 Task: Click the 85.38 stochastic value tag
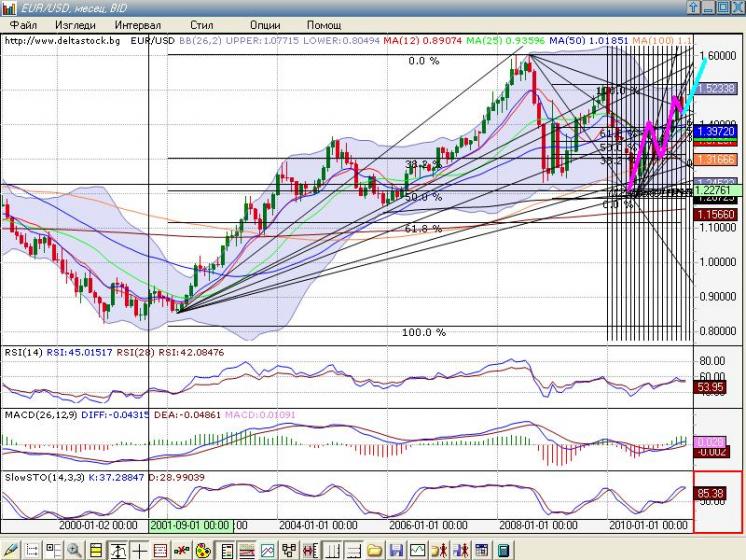pos(710,493)
